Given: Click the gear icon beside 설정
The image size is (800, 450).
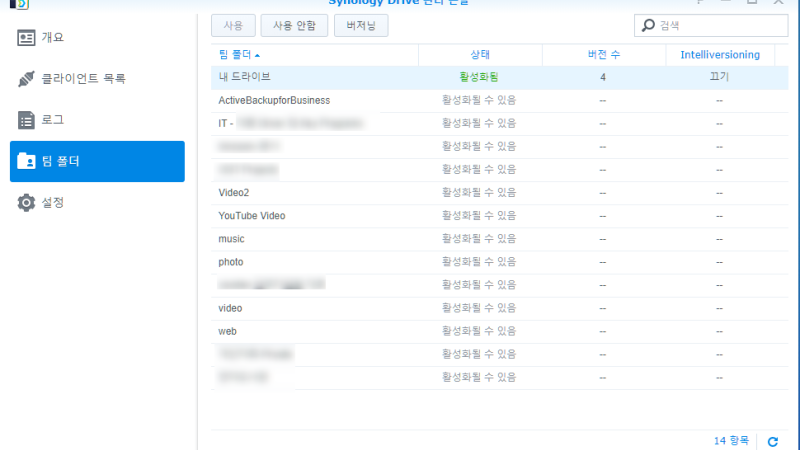Looking at the screenshot, I should 26,203.
